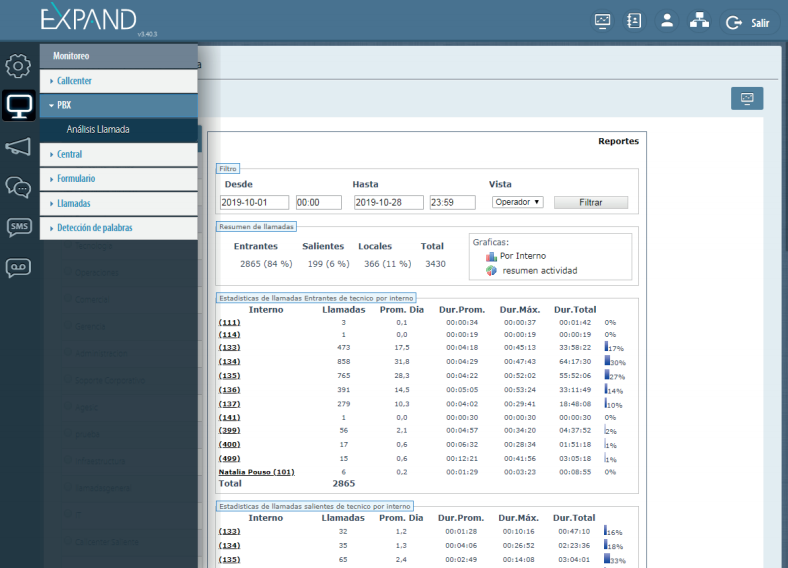The image size is (788, 568).
Task: Select Análisis Llamada menu item
Action: pos(119,130)
